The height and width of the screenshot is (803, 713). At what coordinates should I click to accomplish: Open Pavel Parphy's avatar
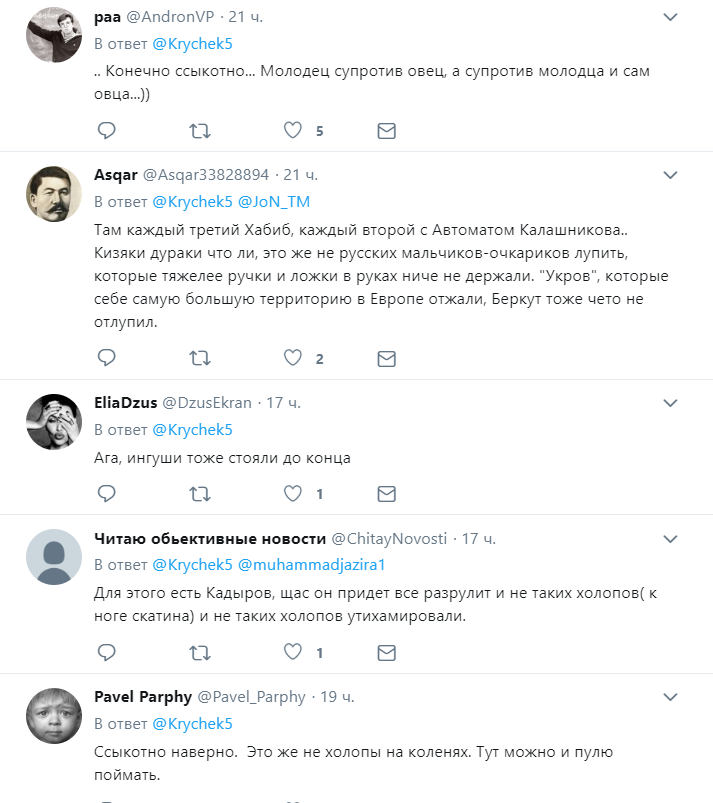52,715
